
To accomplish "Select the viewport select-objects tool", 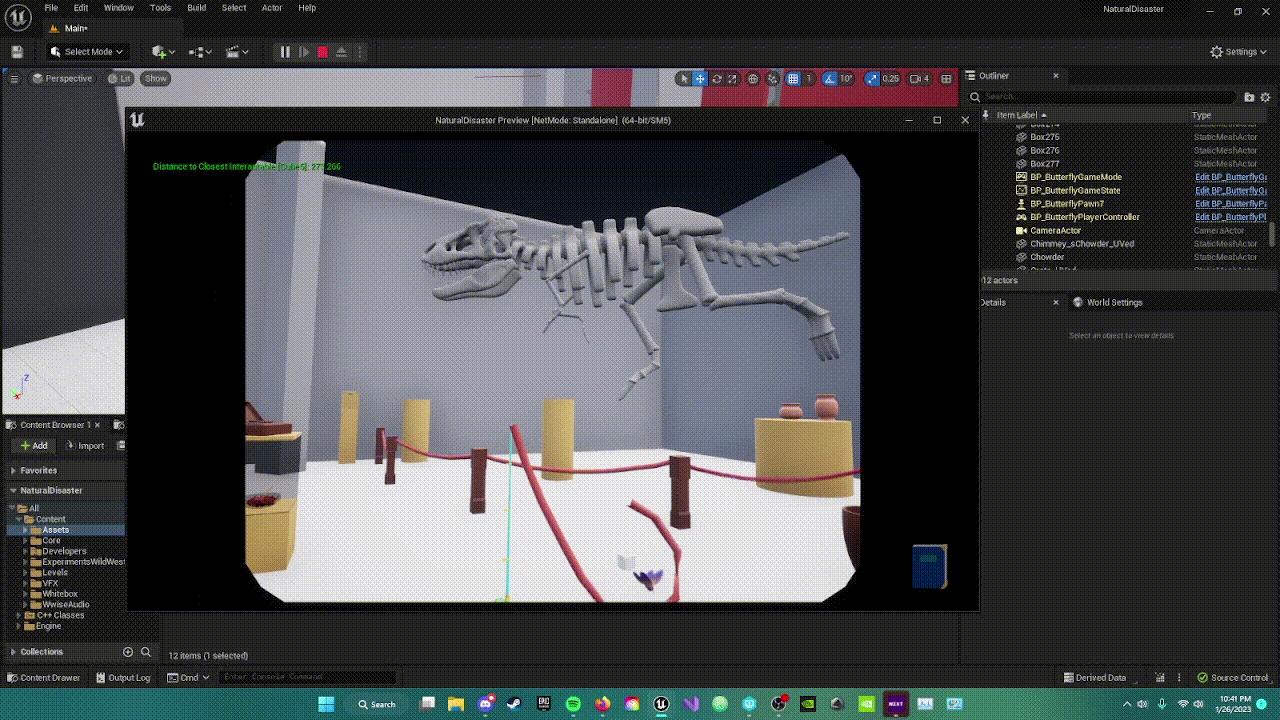I will (x=684, y=78).
